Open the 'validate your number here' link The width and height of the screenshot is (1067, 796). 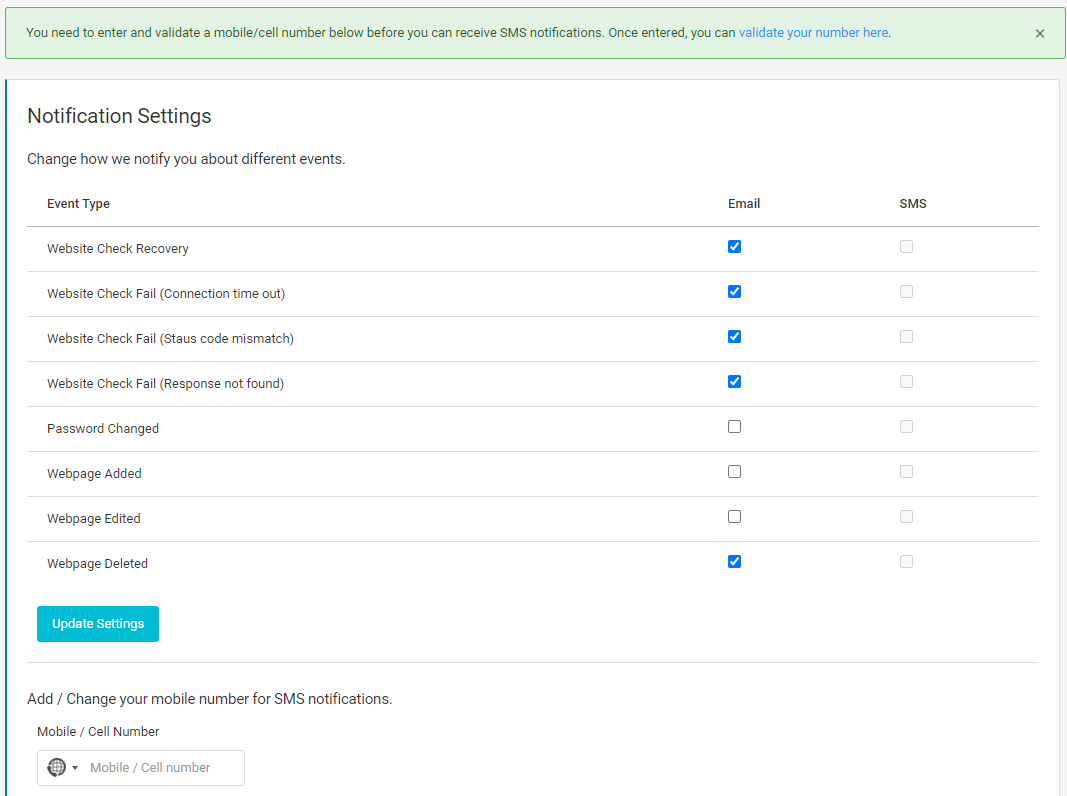coord(813,33)
